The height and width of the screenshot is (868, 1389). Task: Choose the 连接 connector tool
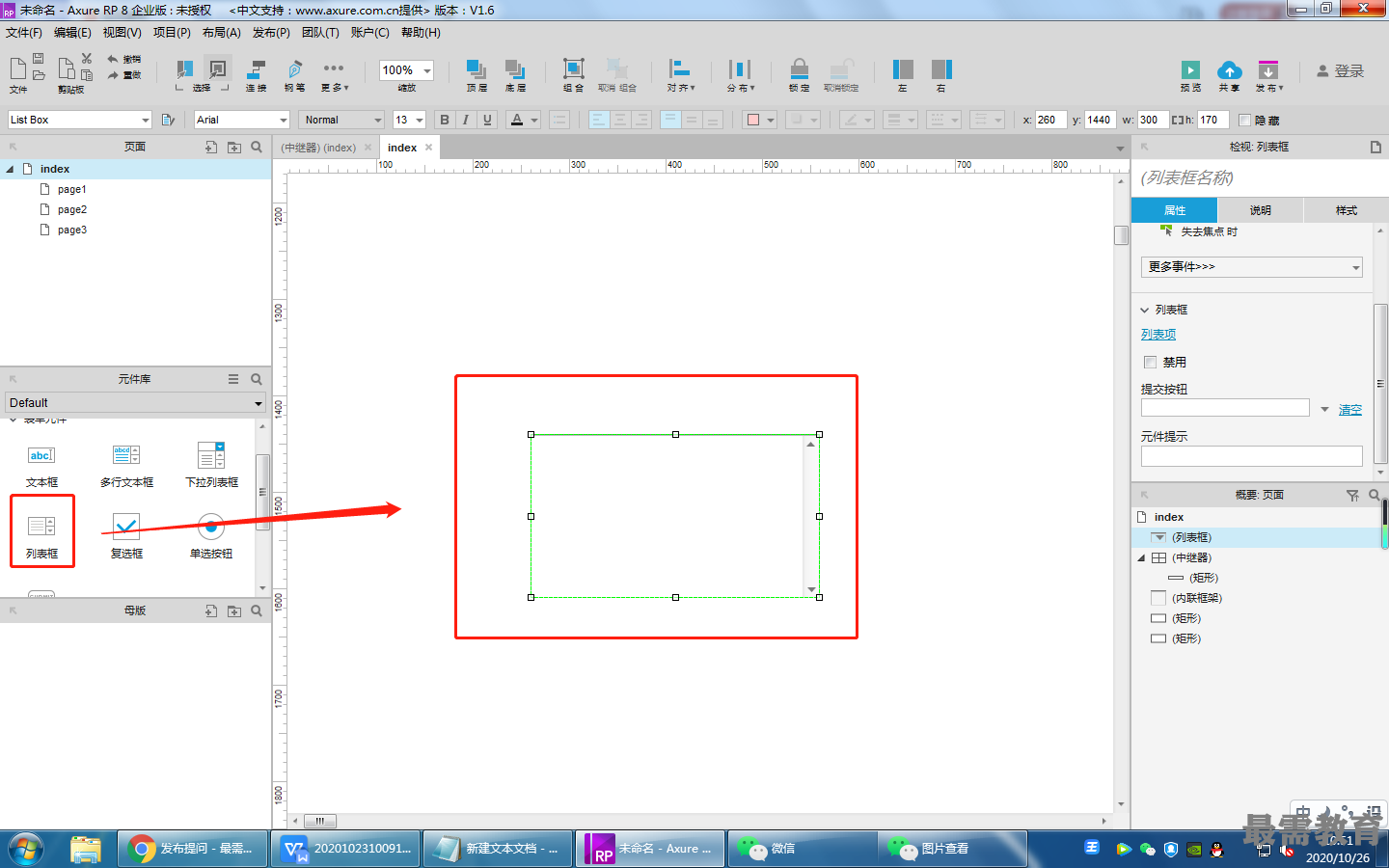(256, 75)
